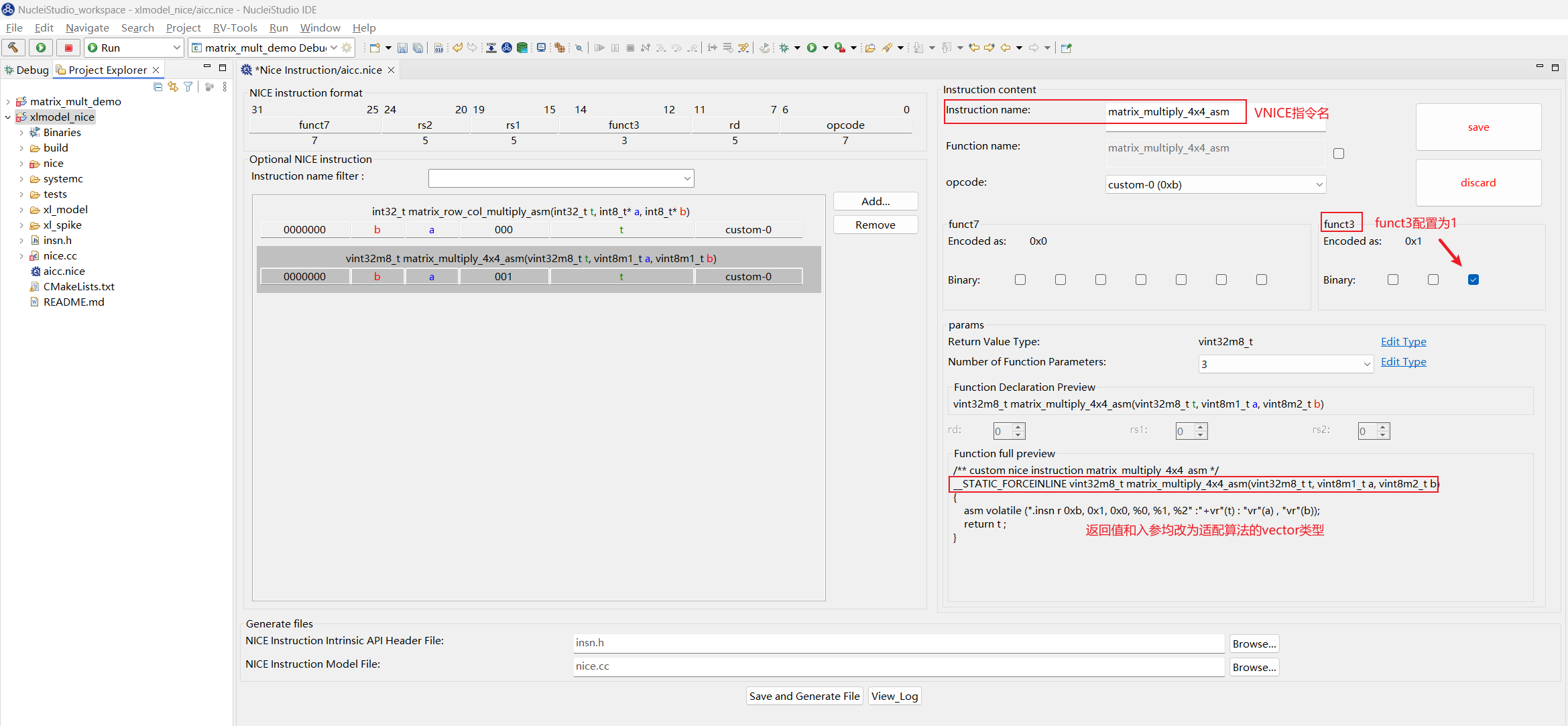The width and height of the screenshot is (1568, 726).
Task: Check the third funct7 binary checkbox
Action: [x=1101, y=280]
